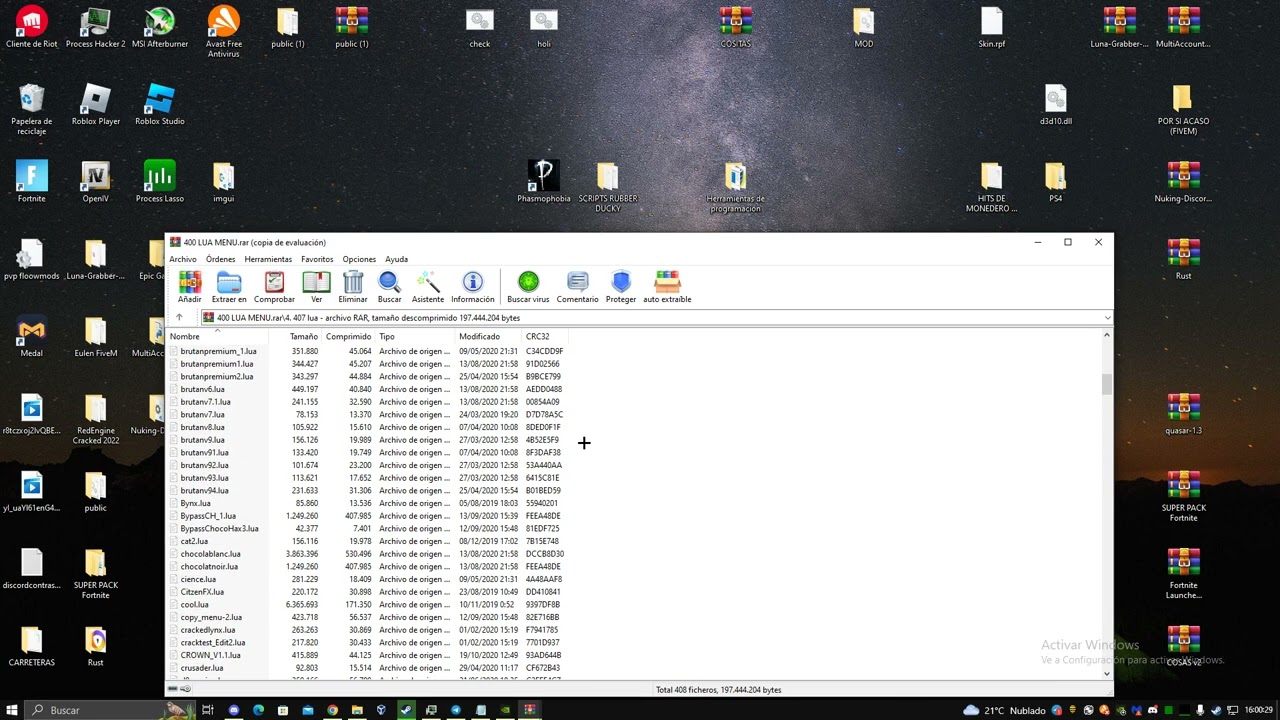Click the taskbar Buscar search box
1280x720 pixels.
click(110, 710)
